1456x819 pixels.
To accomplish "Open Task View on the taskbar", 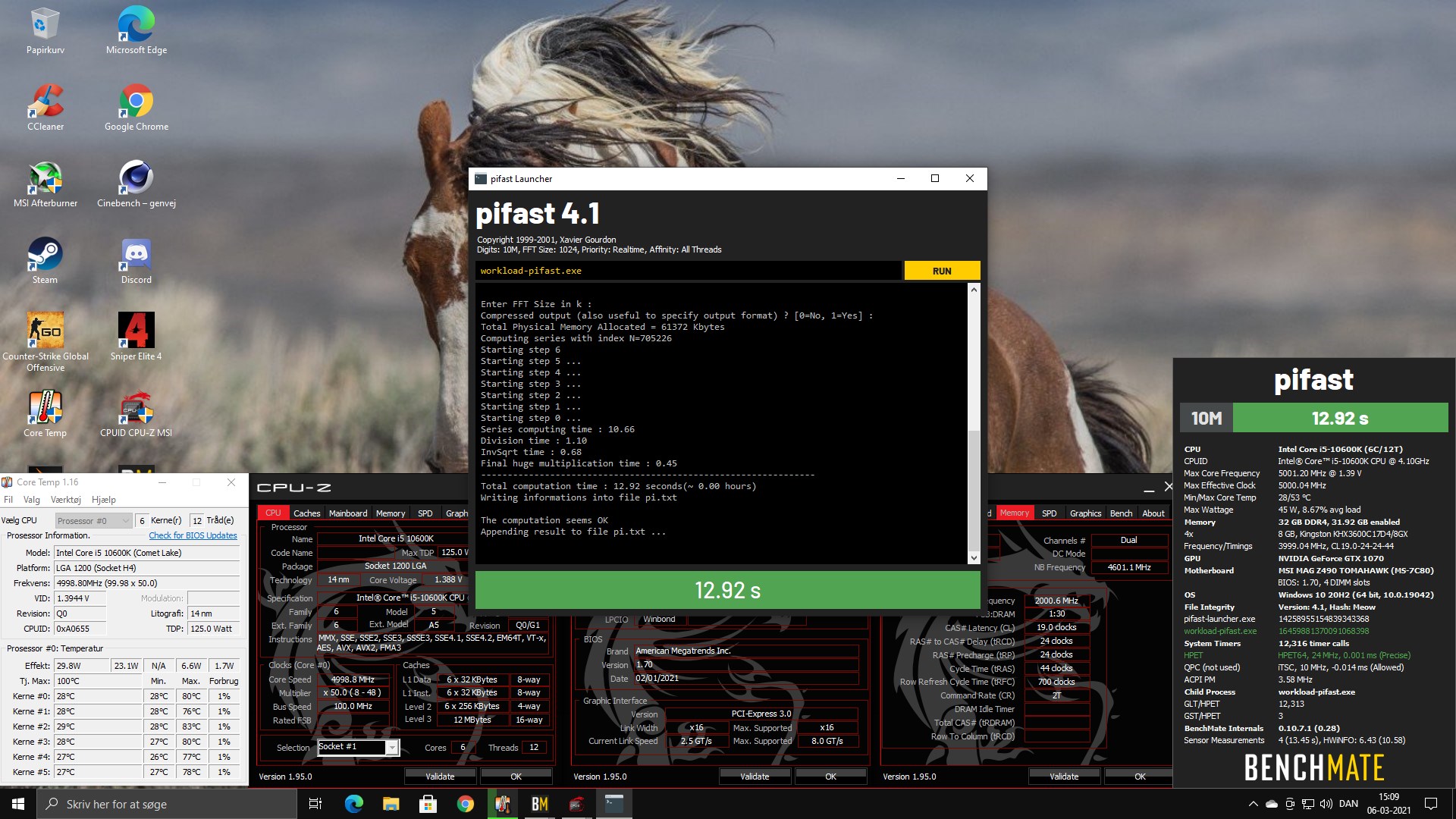I will pyautogui.click(x=315, y=804).
